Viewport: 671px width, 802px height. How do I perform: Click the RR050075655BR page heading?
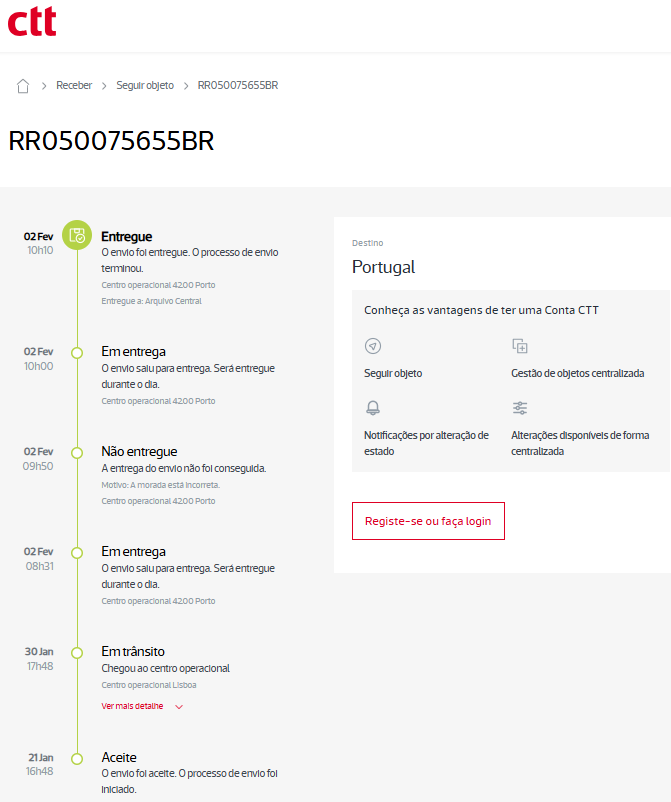click(111, 141)
